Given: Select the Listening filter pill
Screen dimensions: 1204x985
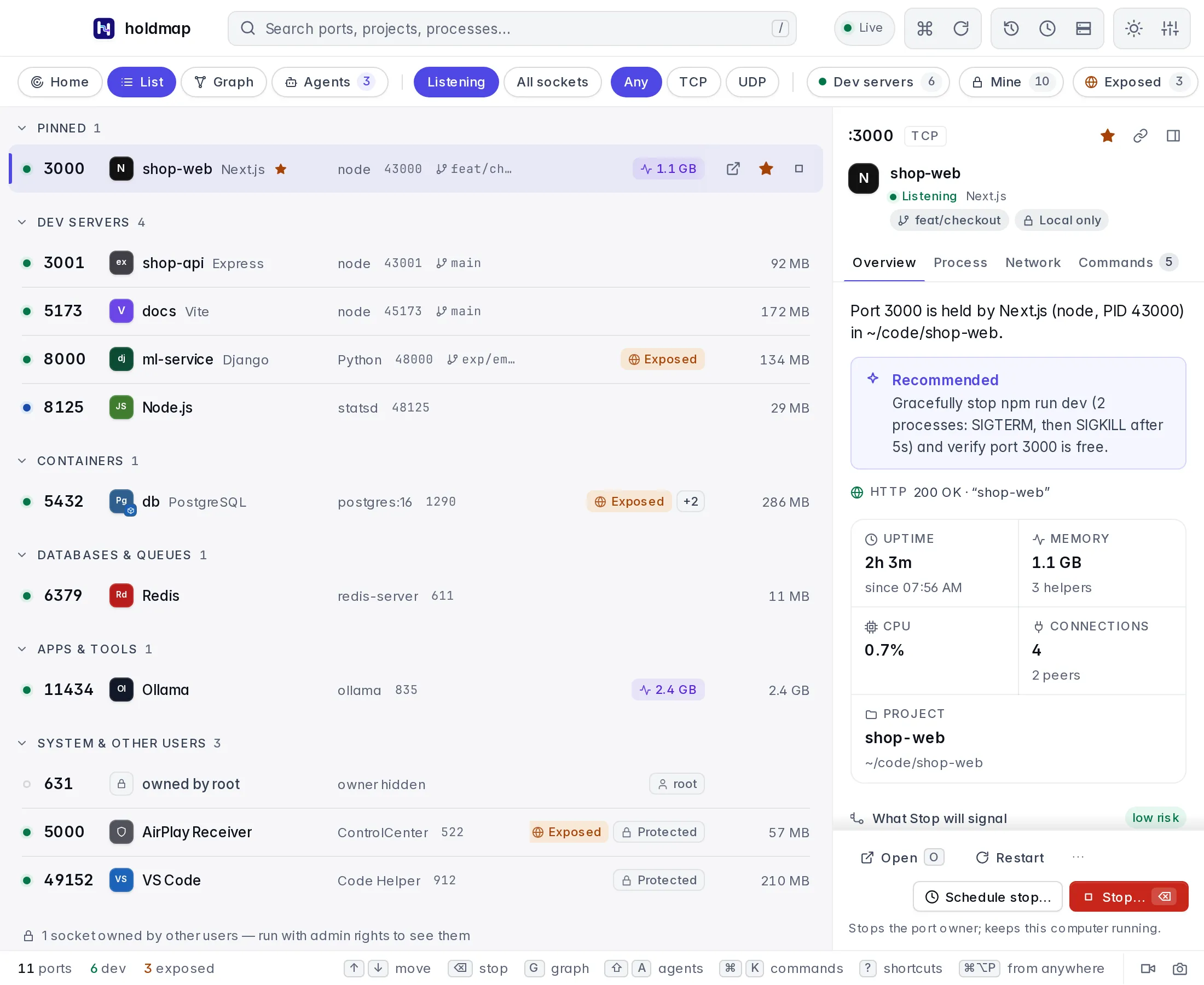Looking at the screenshot, I should tap(456, 82).
